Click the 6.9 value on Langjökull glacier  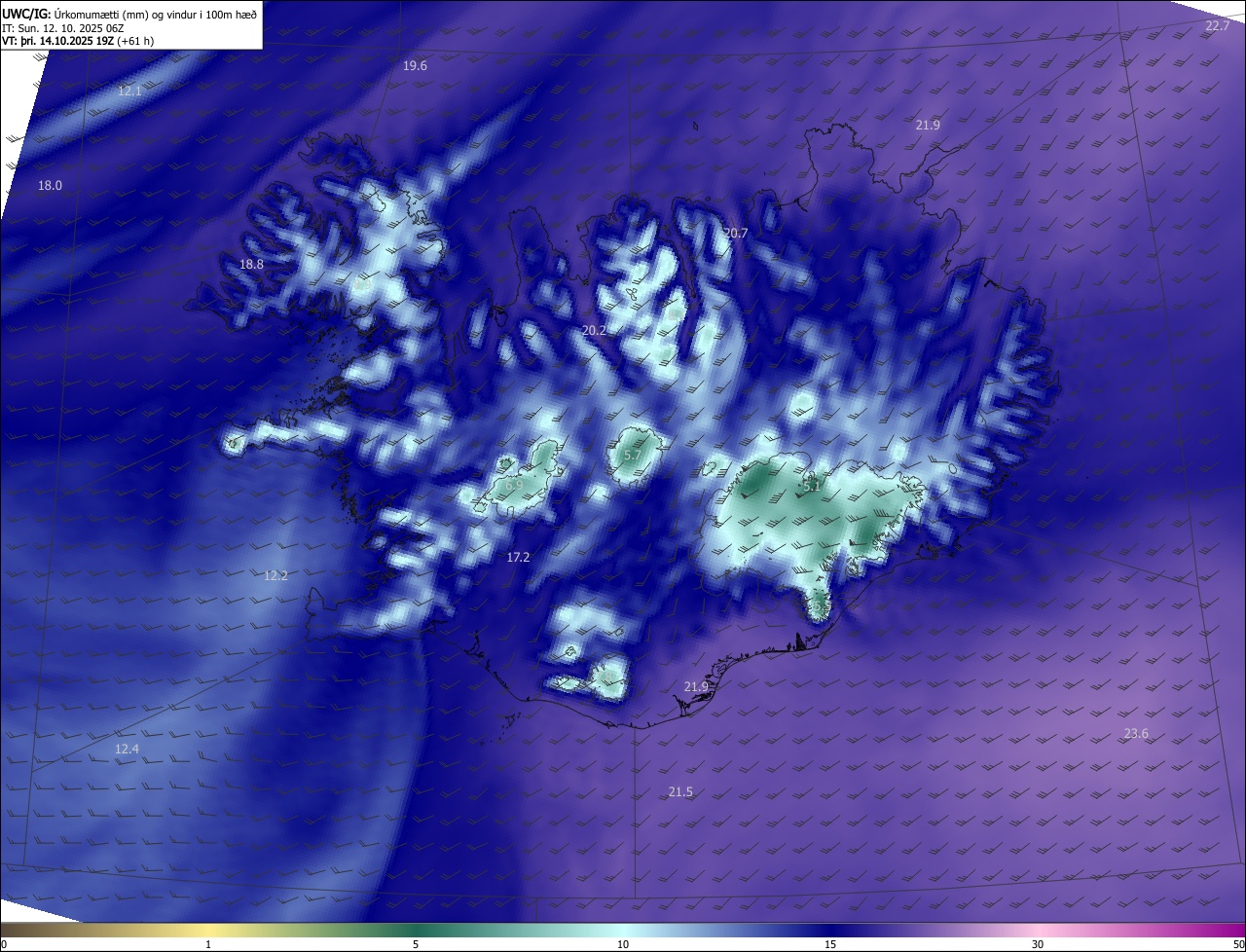pos(515,485)
